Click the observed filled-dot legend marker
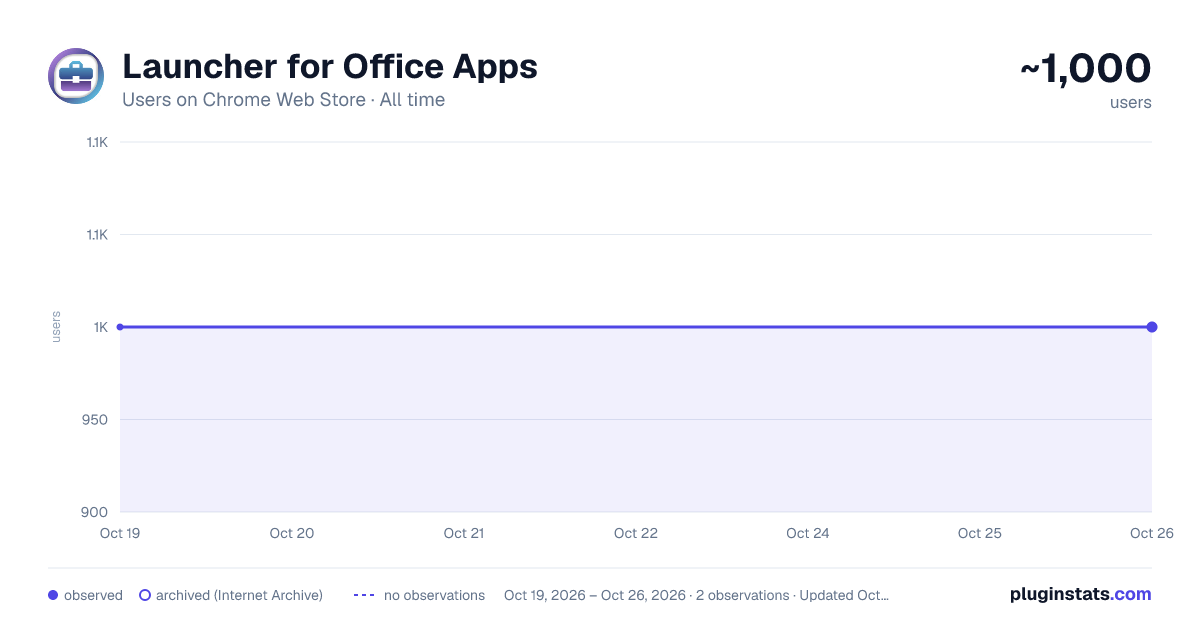 tap(53, 595)
